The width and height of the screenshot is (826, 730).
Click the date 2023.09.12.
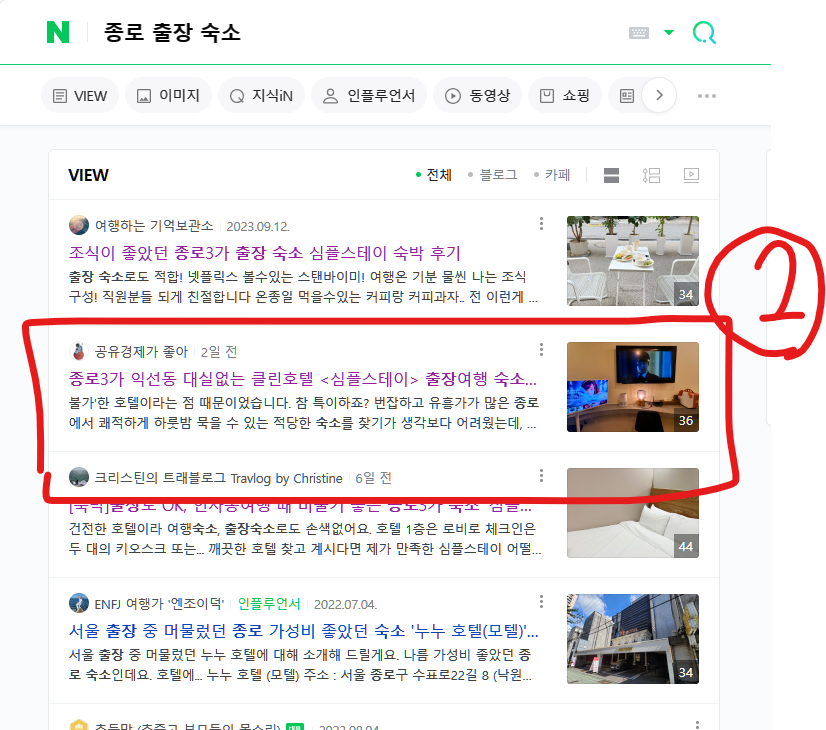(x=258, y=226)
